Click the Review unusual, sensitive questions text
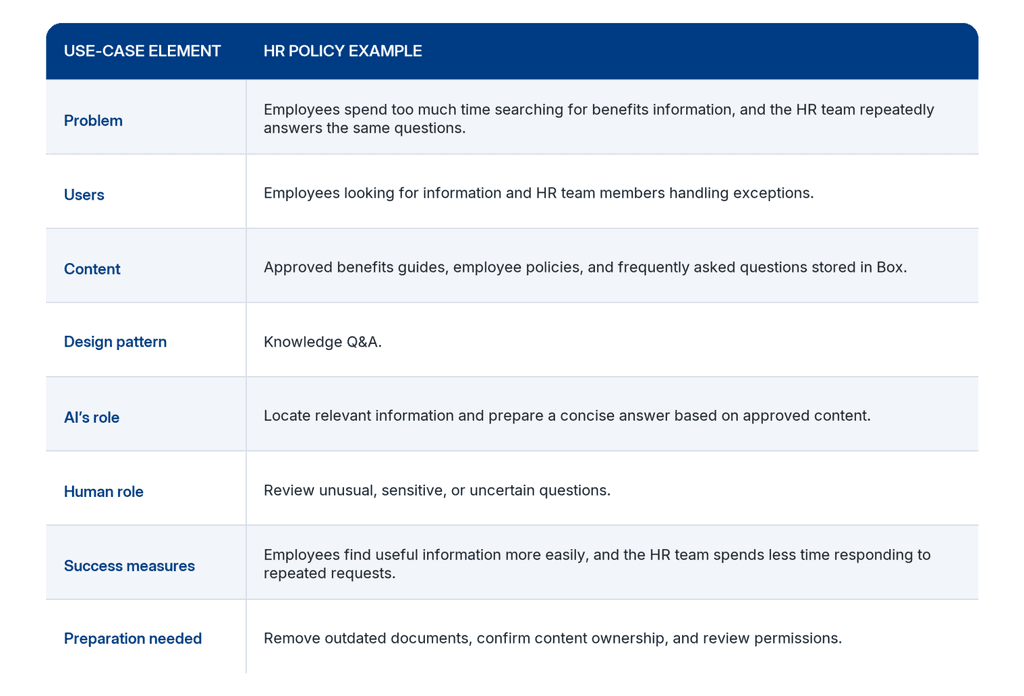Screen dimensions: 1024x696 pos(437,490)
